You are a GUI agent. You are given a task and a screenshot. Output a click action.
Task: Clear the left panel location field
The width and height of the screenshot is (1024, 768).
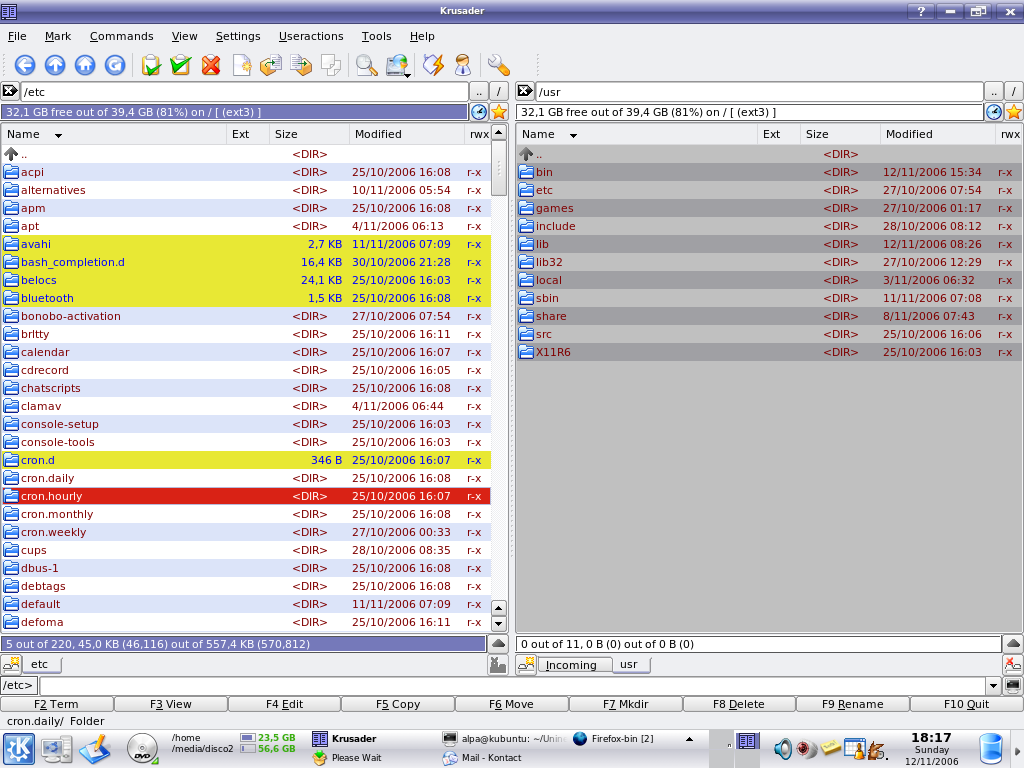10,91
